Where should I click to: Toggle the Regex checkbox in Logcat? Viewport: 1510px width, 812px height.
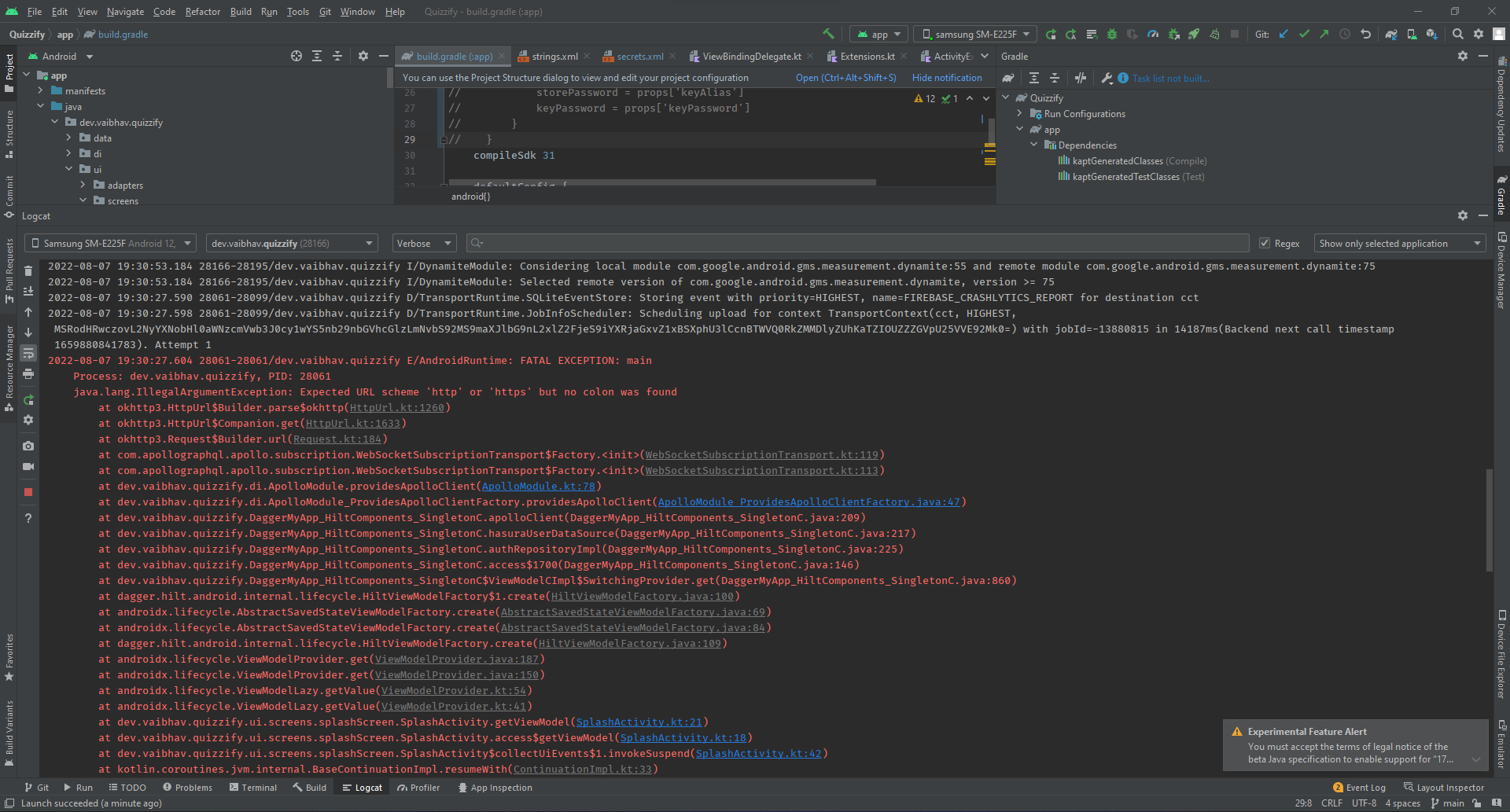pos(1265,243)
